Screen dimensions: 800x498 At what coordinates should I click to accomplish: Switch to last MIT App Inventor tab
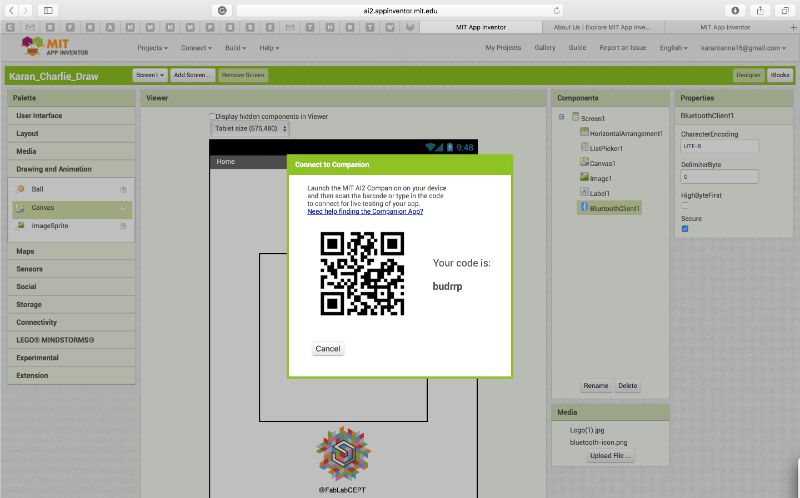click(725, 27)
